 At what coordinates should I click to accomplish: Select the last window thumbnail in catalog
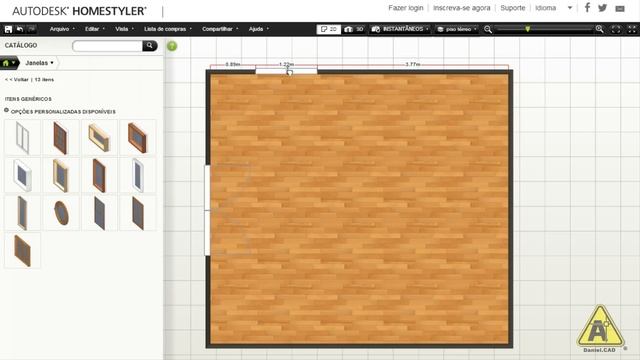pyautogui.click(x=22, y=251)
